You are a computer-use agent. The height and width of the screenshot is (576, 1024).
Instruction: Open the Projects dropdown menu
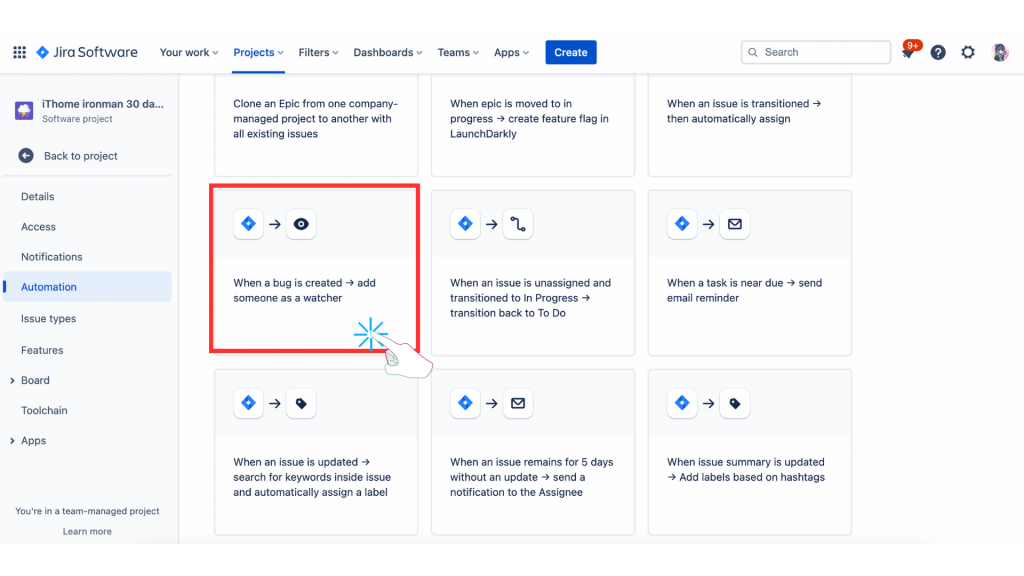click(x=258, y=52)
